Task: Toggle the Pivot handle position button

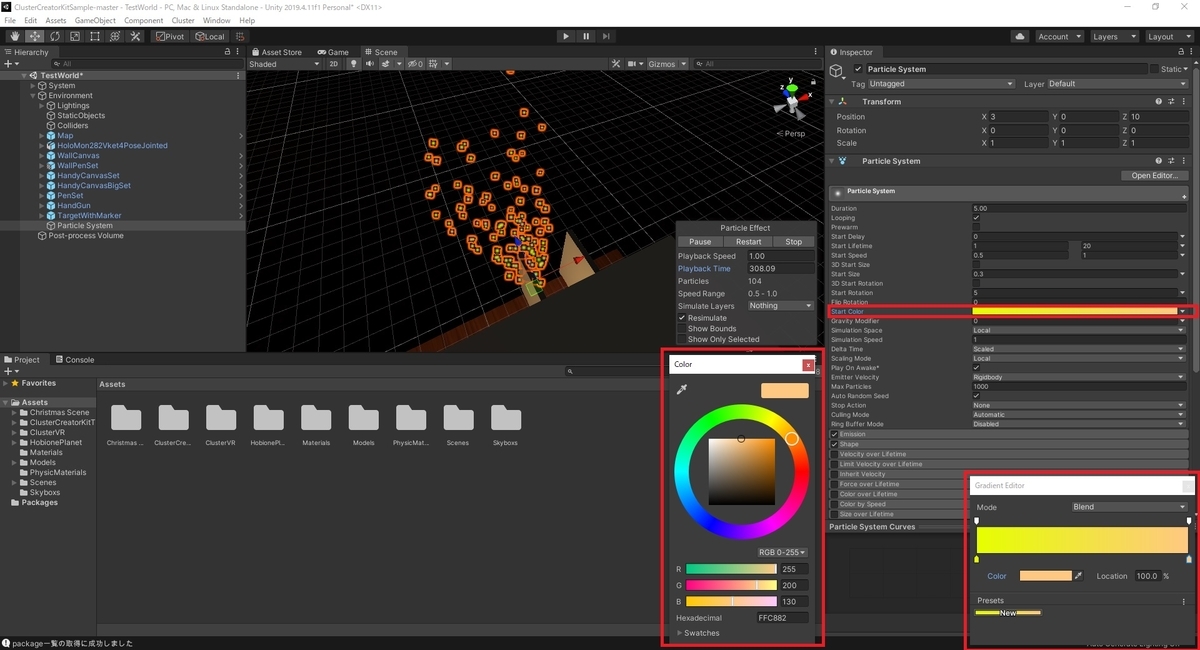Action: tap(169, 37)
